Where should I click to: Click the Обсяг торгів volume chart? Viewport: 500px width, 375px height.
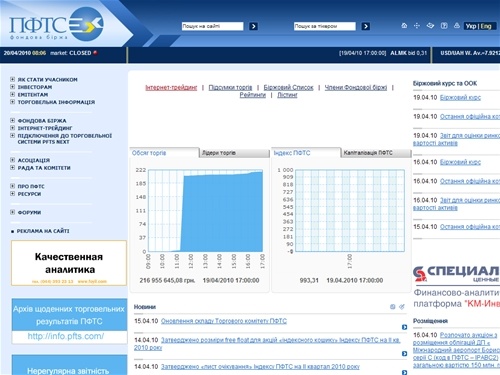(x=206, y=211)
